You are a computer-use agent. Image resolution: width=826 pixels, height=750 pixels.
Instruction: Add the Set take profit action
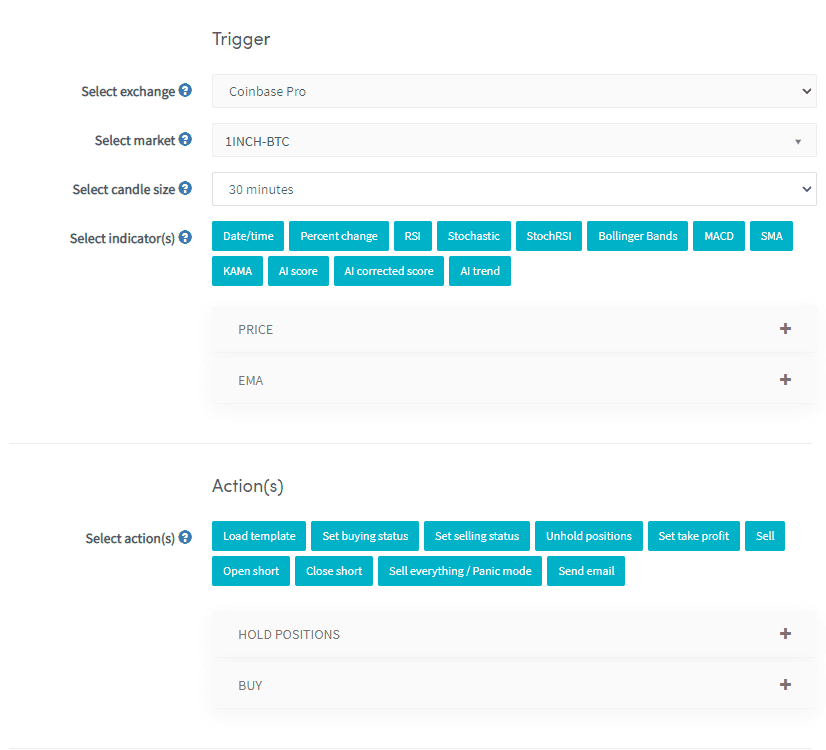click(693, 536)
